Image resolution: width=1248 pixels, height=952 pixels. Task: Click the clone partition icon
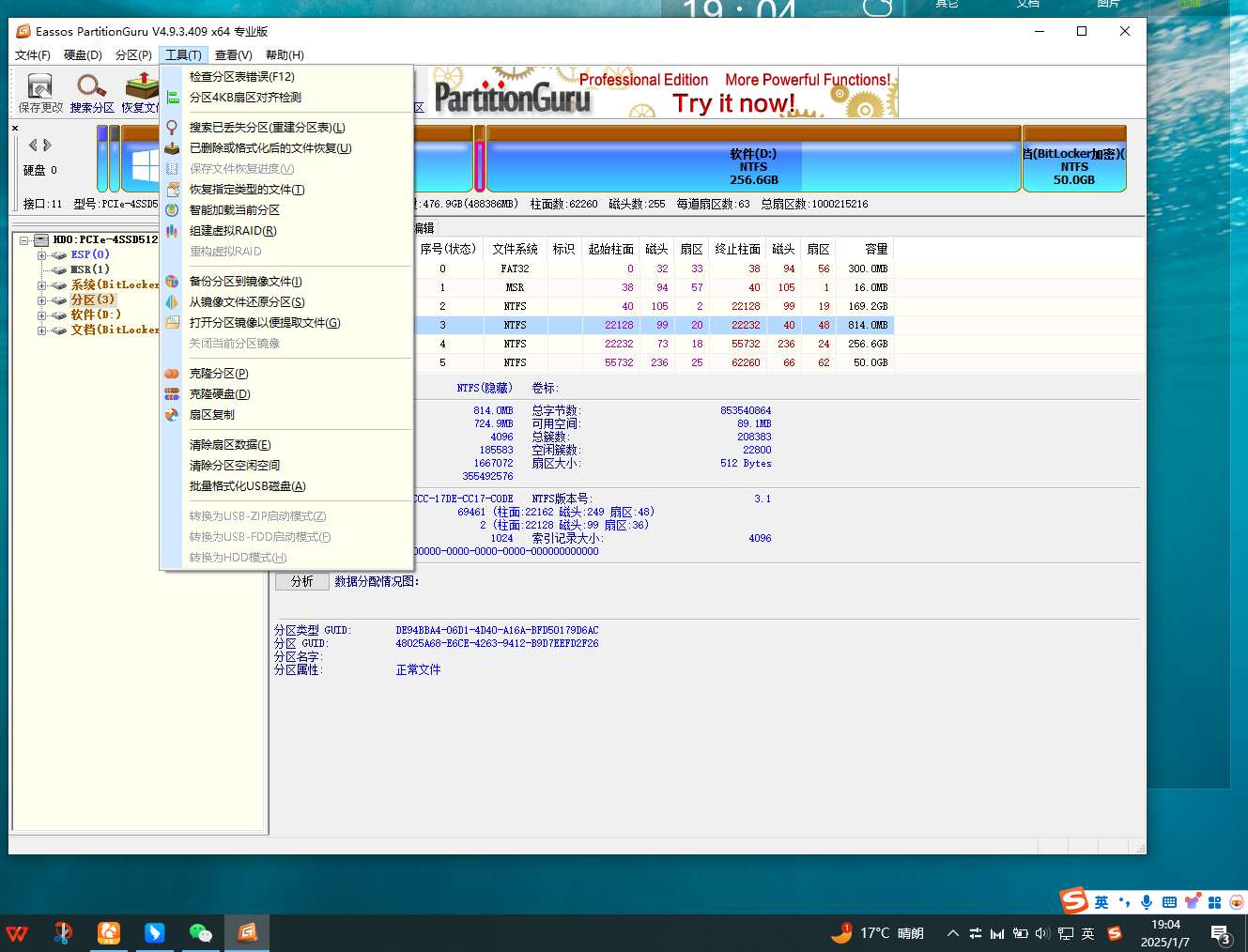click(x=172, y=374)
